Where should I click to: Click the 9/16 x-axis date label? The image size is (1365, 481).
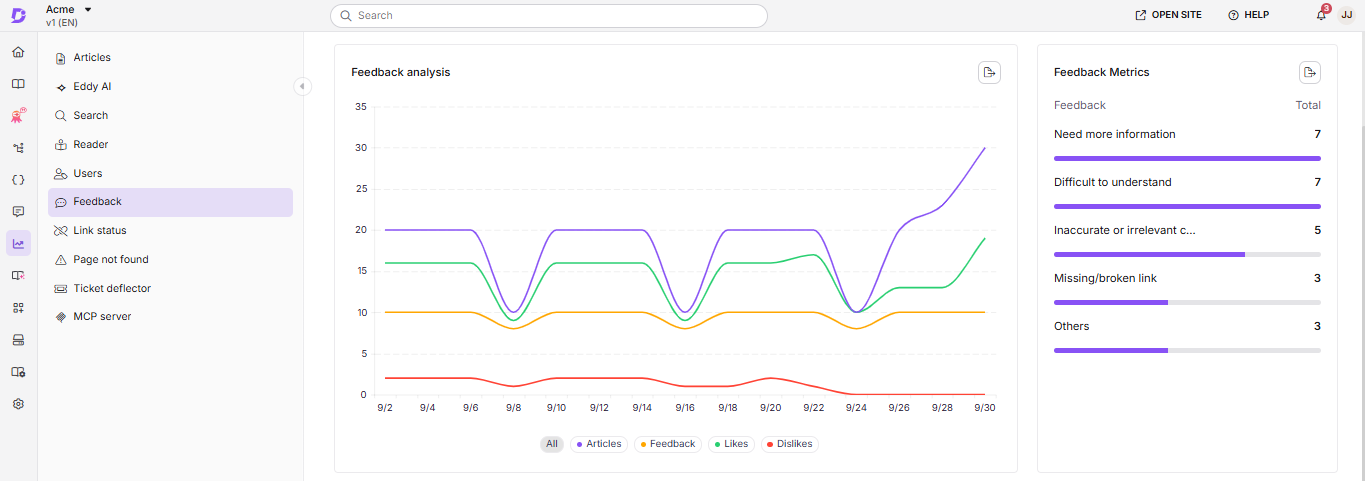(685, 408)
